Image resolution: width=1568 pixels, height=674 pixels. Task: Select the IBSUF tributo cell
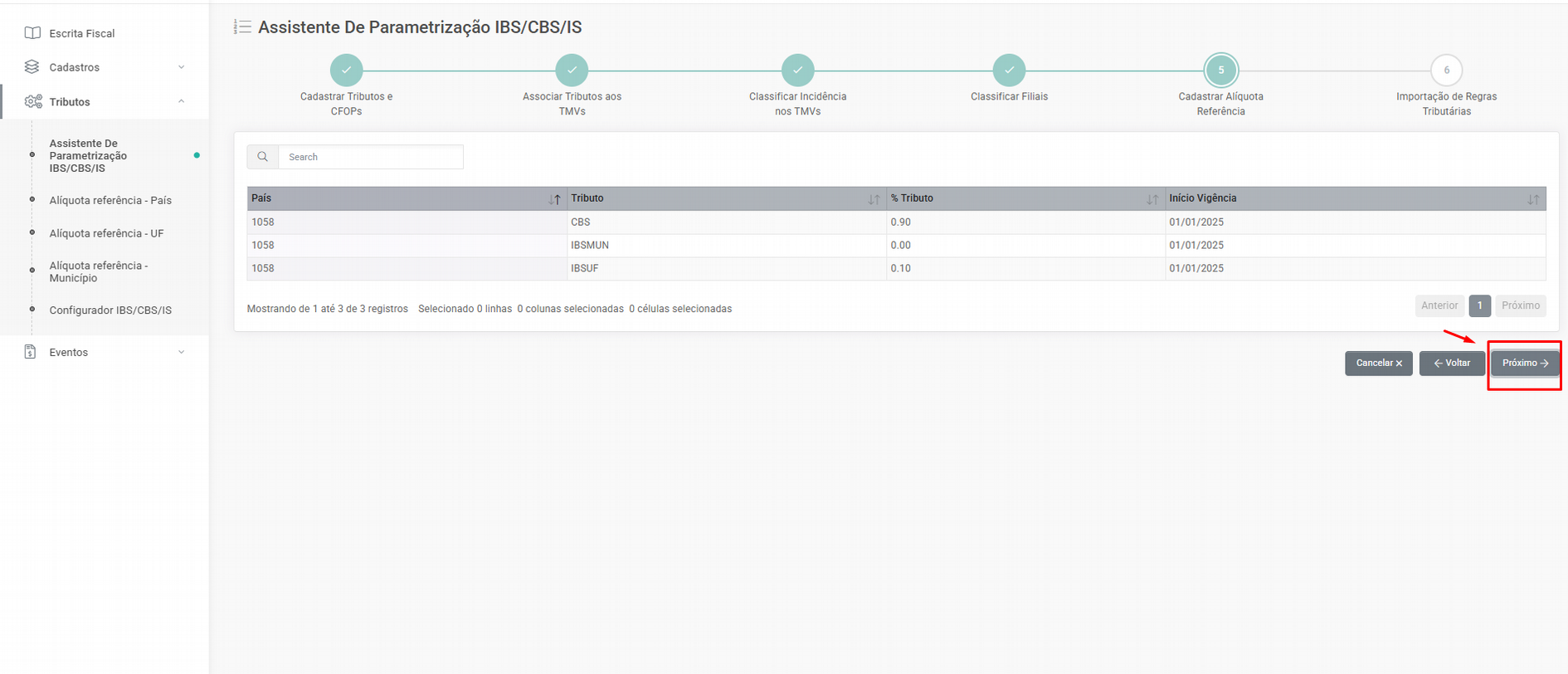[727, 269]
